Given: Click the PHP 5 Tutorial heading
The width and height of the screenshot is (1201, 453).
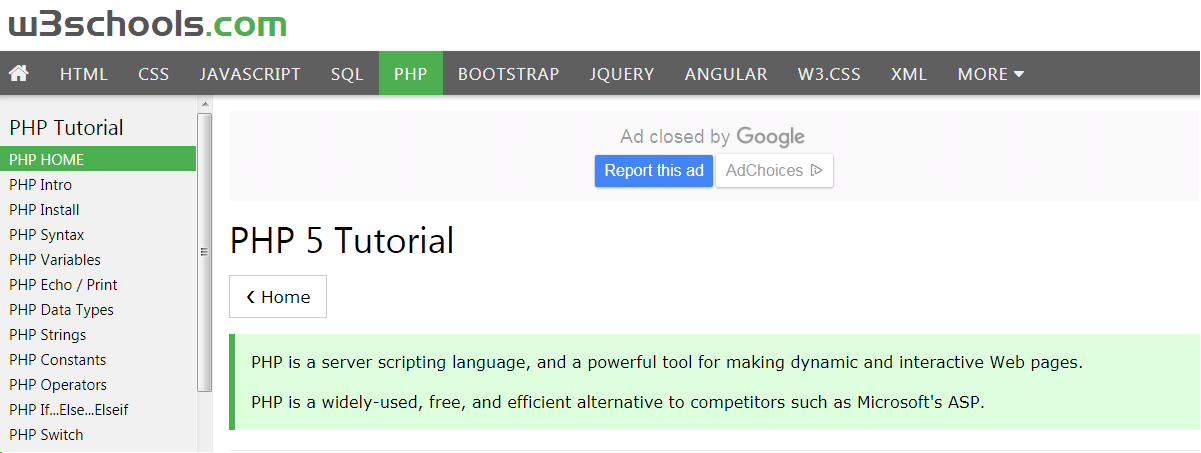Looking at the screenshot, I should [x=342, y=241].
